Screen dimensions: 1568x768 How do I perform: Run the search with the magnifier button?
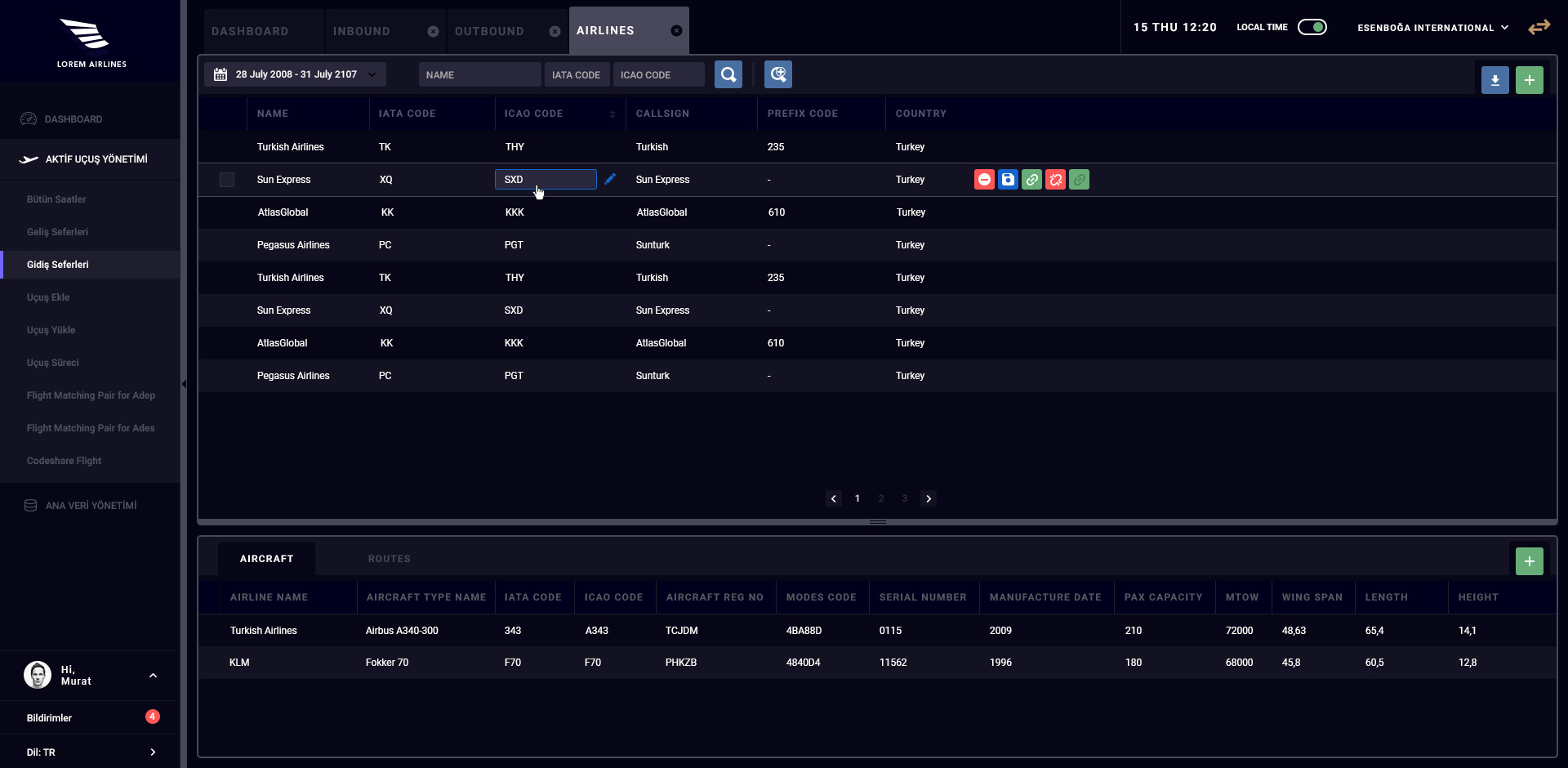click(x=728, y=74)
